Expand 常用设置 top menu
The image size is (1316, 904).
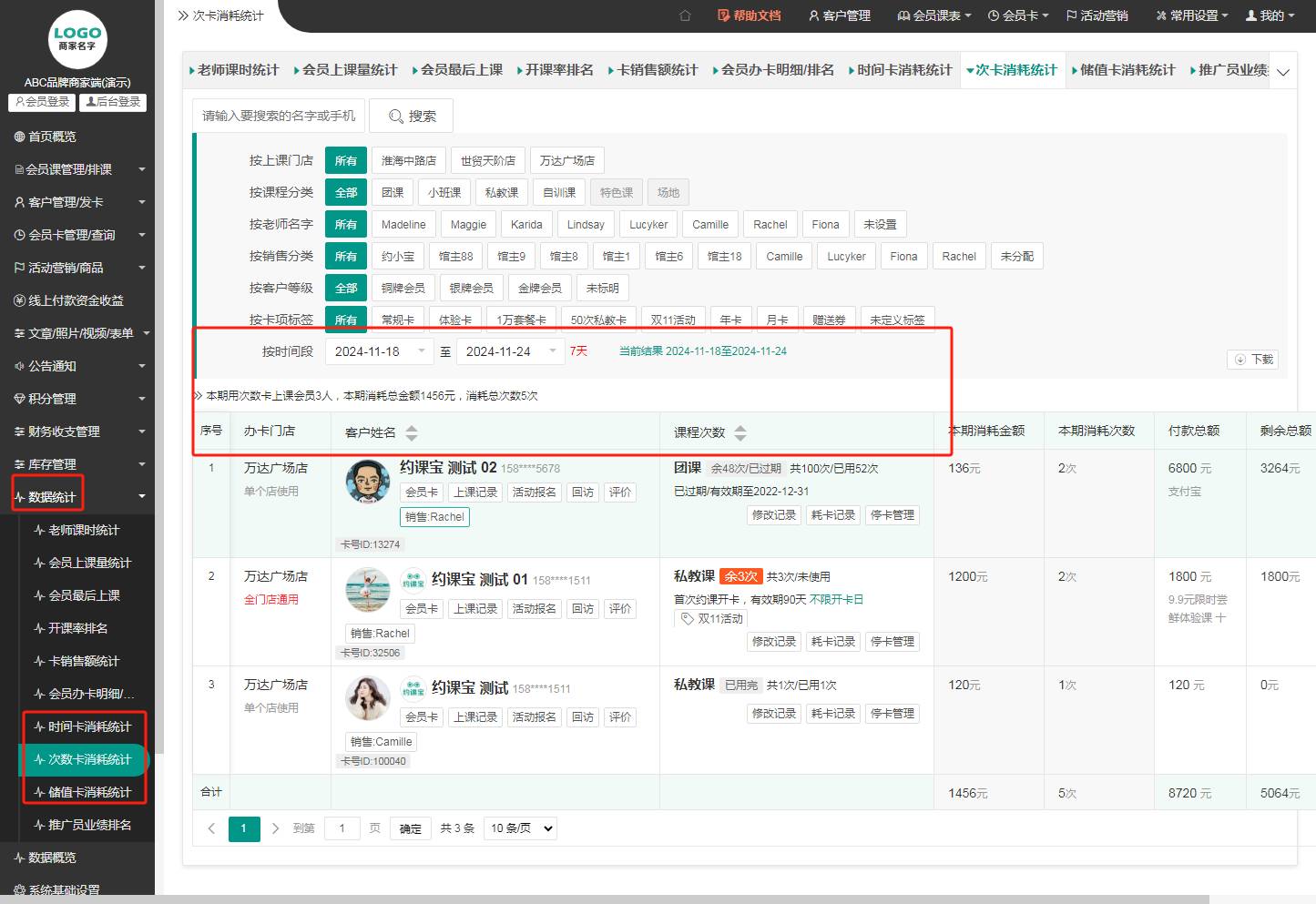[1192, 15]
